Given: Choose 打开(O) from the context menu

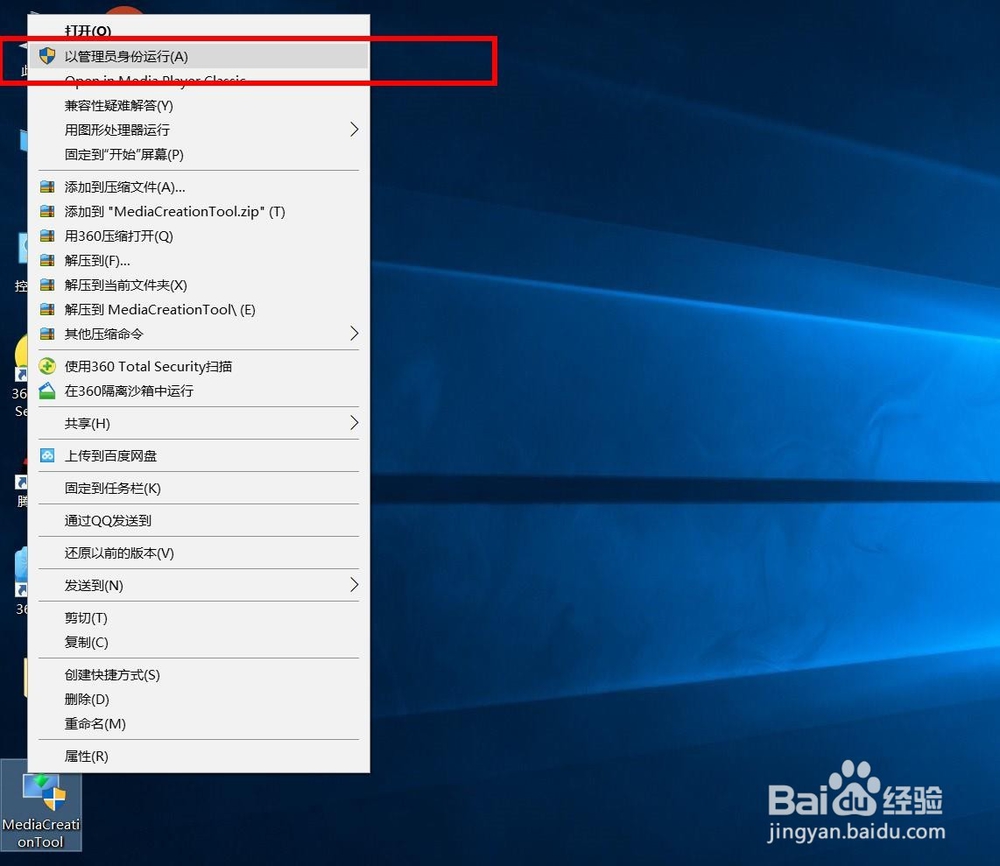Looking at the screenshot, I should [198, 31].
